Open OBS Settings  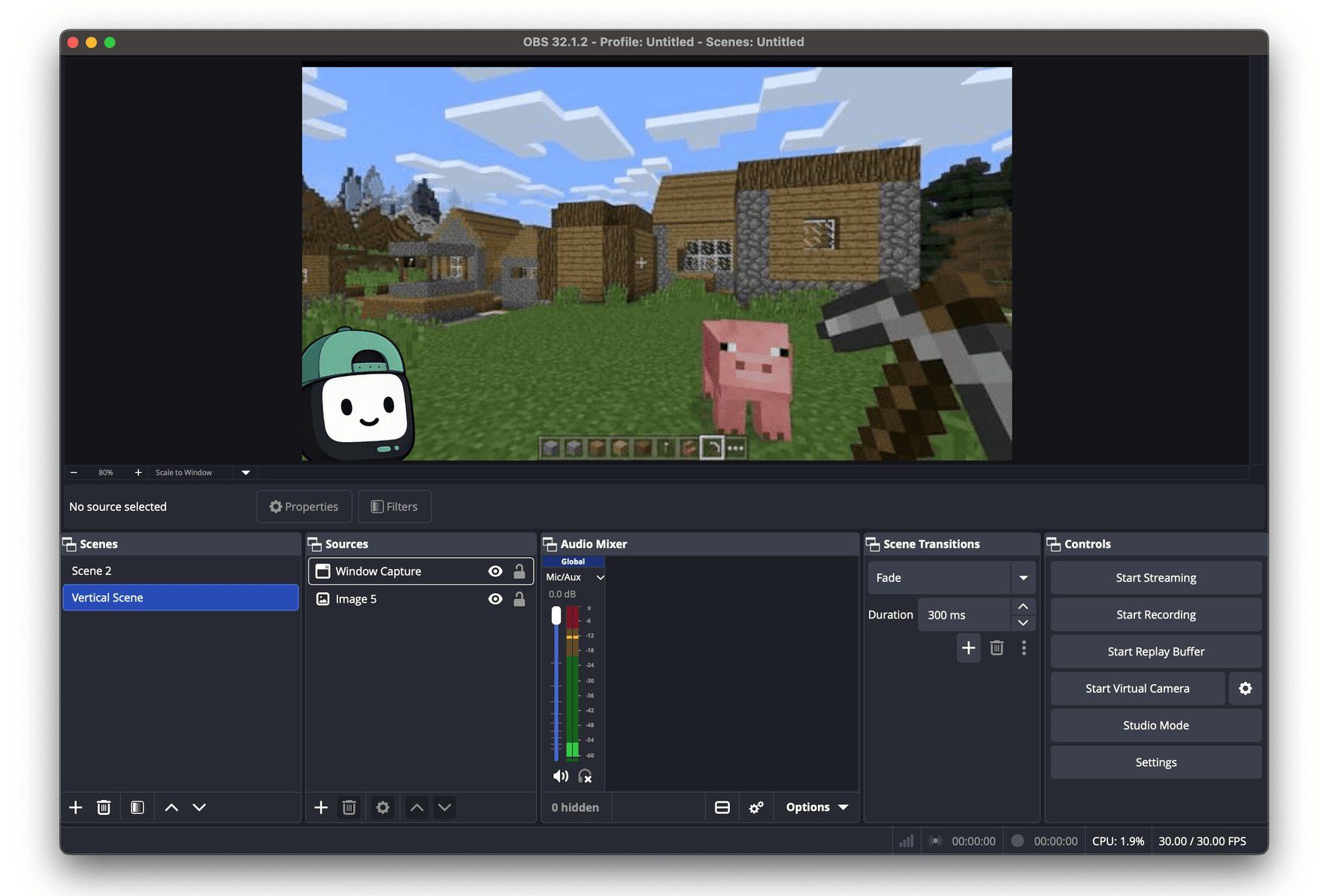[x=1156, y=762]
